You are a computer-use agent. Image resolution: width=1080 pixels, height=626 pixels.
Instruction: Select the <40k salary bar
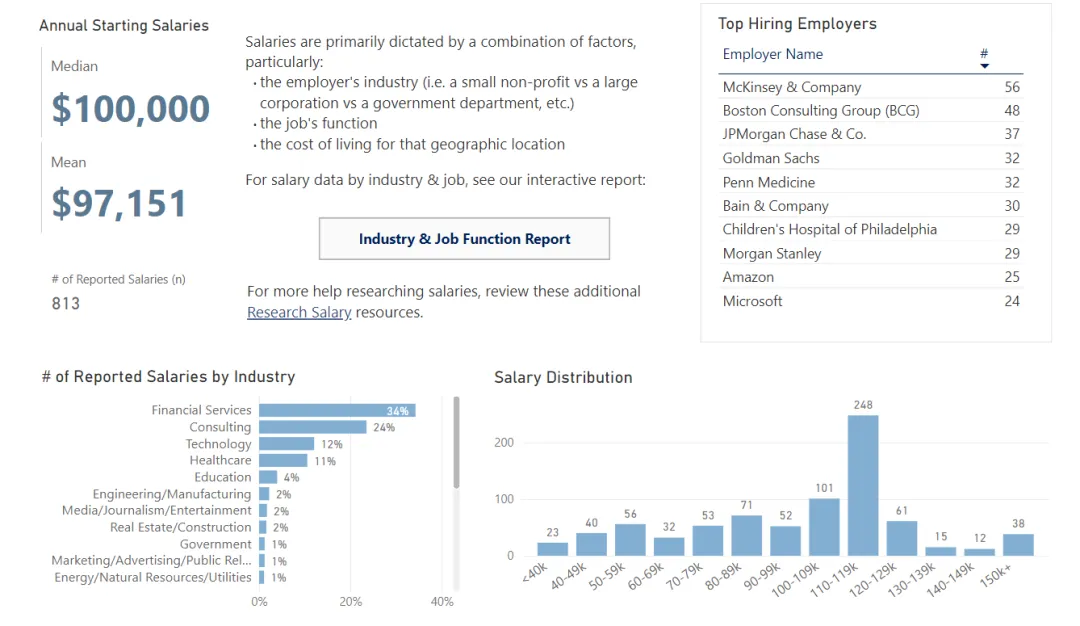[552, 549]
